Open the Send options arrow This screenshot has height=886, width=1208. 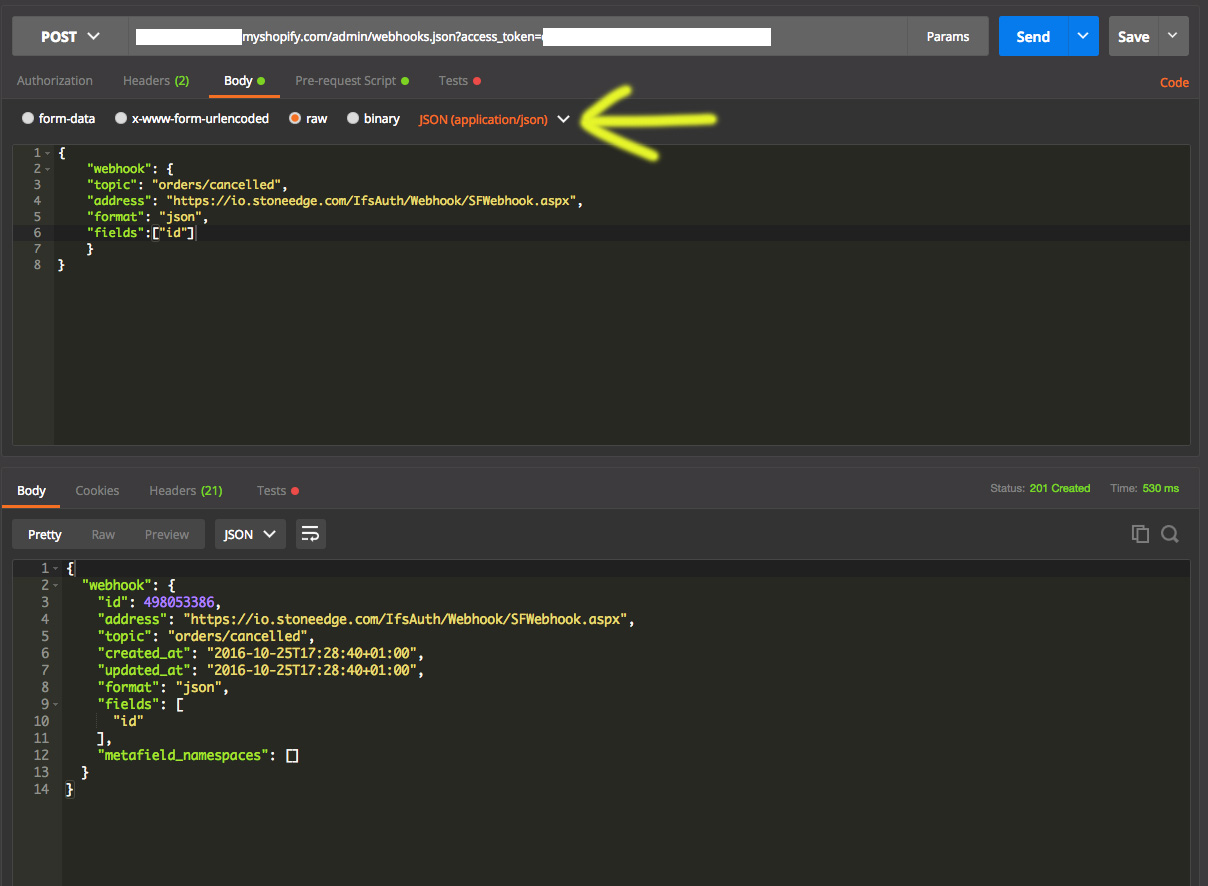coord(1083,36)
